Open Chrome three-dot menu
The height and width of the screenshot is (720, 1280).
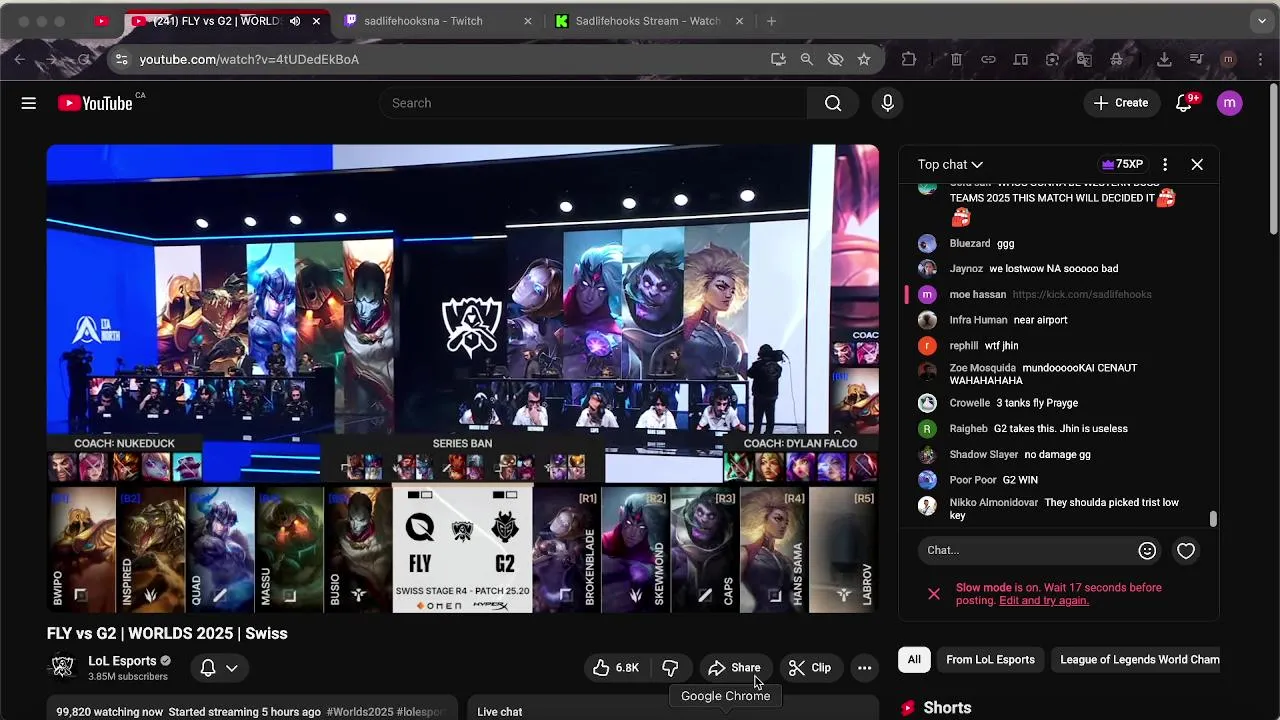click(x=1262, y=60)
